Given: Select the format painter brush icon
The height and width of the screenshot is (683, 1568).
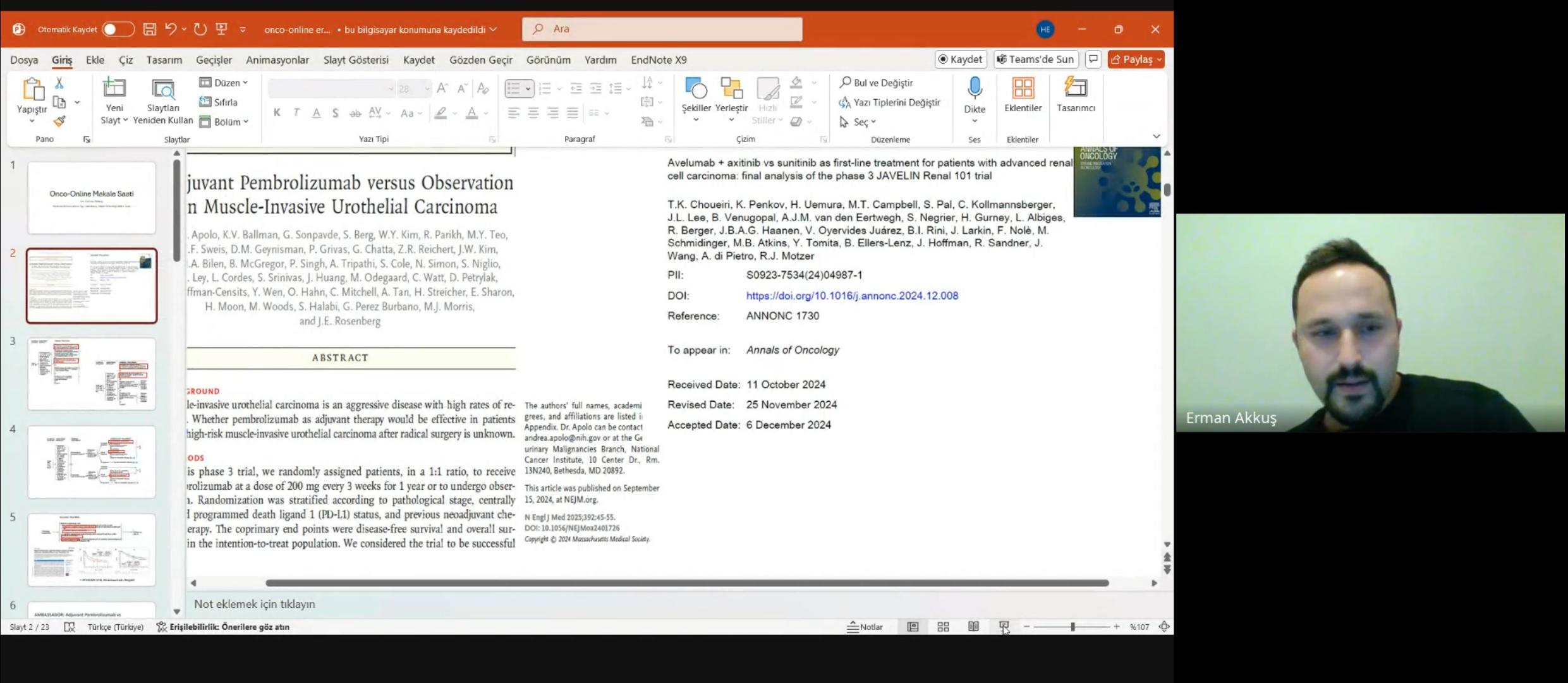Looking at the screenshot, I should coord(59,121).
